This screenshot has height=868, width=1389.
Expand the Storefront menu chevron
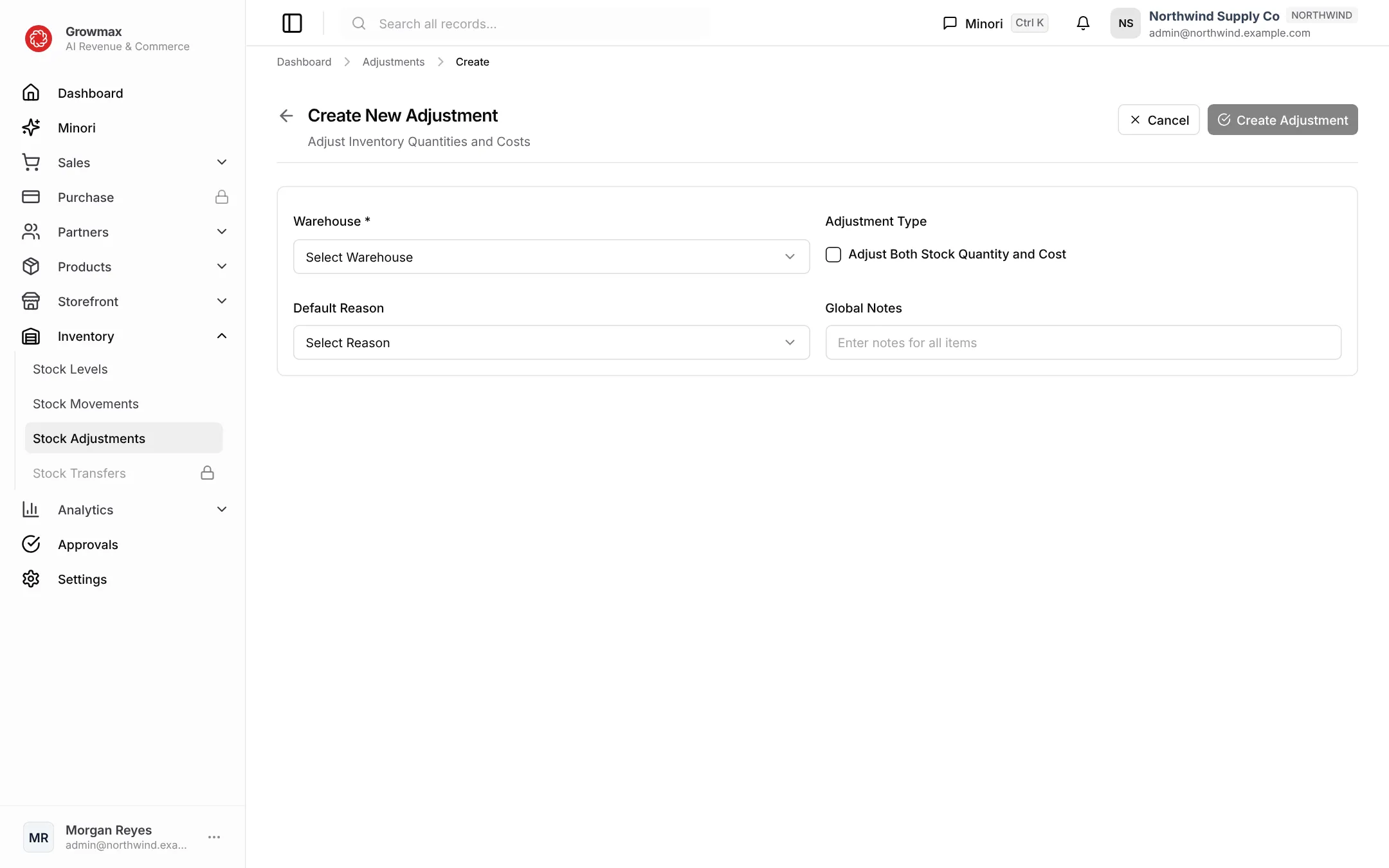pos(222,301)
